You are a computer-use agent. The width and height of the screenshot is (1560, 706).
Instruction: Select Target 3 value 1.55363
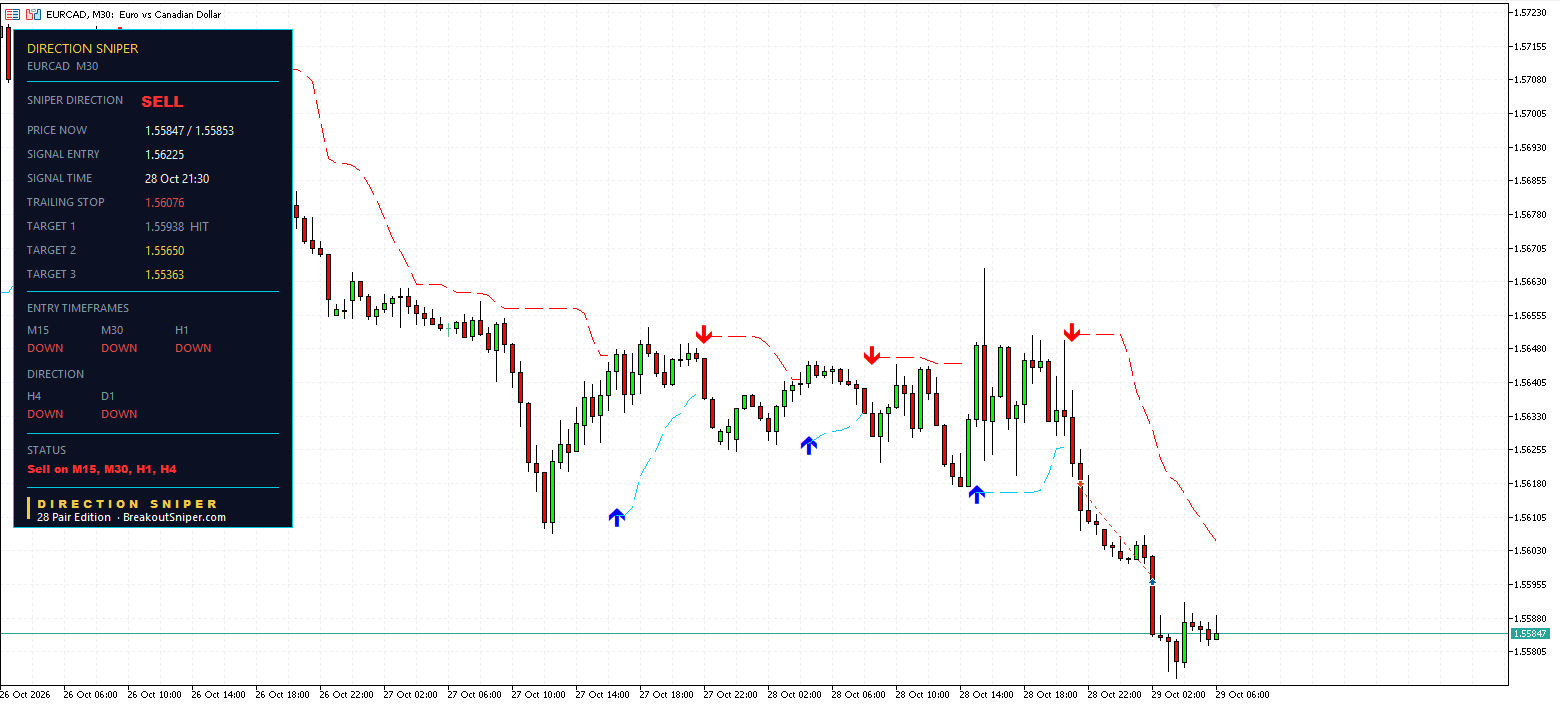pyautogui.click(x=165, y=274)
